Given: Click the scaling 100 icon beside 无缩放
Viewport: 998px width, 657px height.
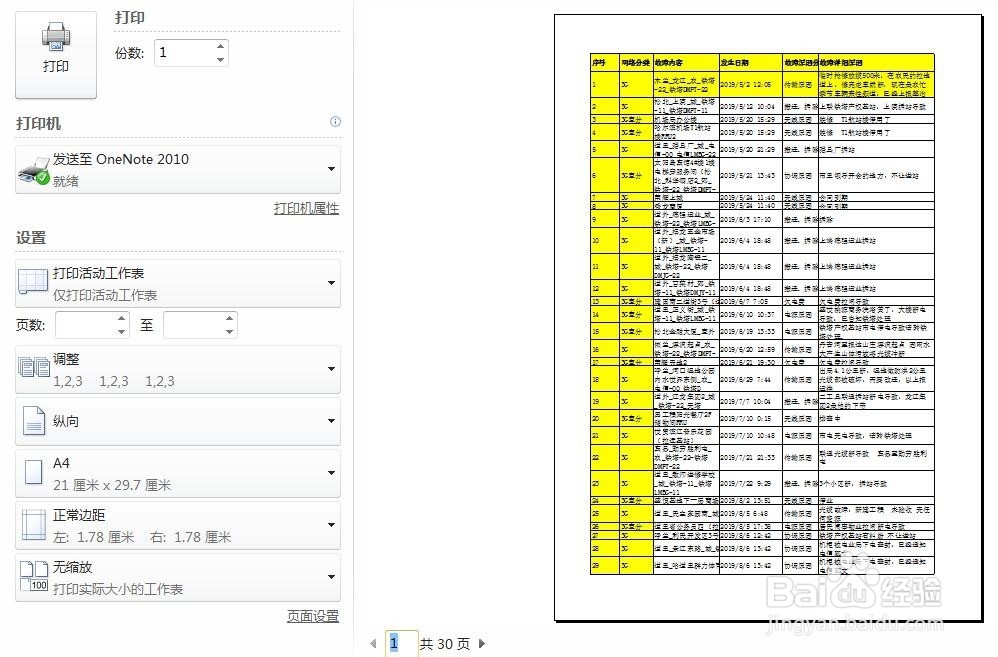Looking at the screenshot, I should point(34,576).
